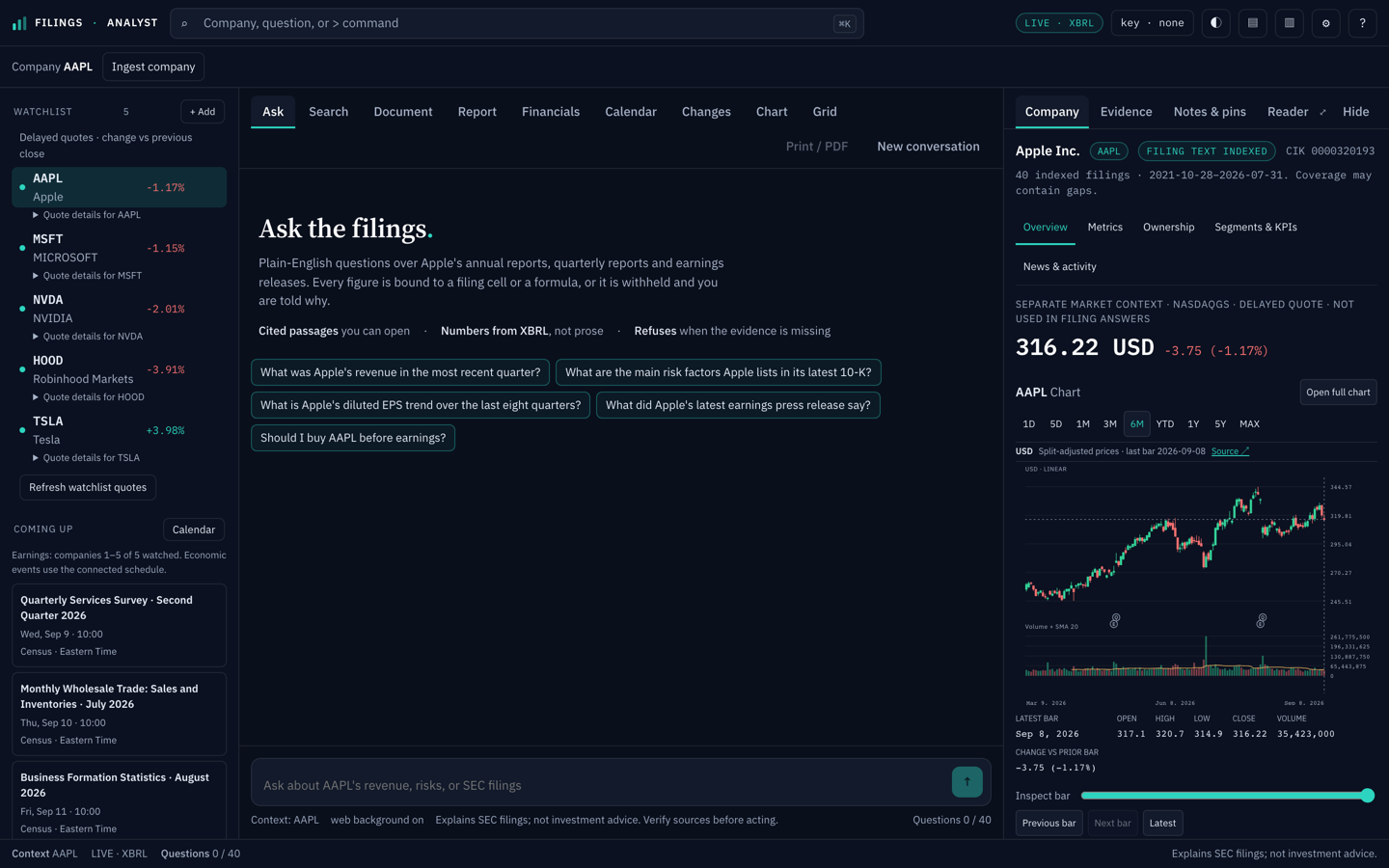This screenshot has width=1389, height=868.
Task: Click the Inspect bar slider handle
Action: (1367, 796)
